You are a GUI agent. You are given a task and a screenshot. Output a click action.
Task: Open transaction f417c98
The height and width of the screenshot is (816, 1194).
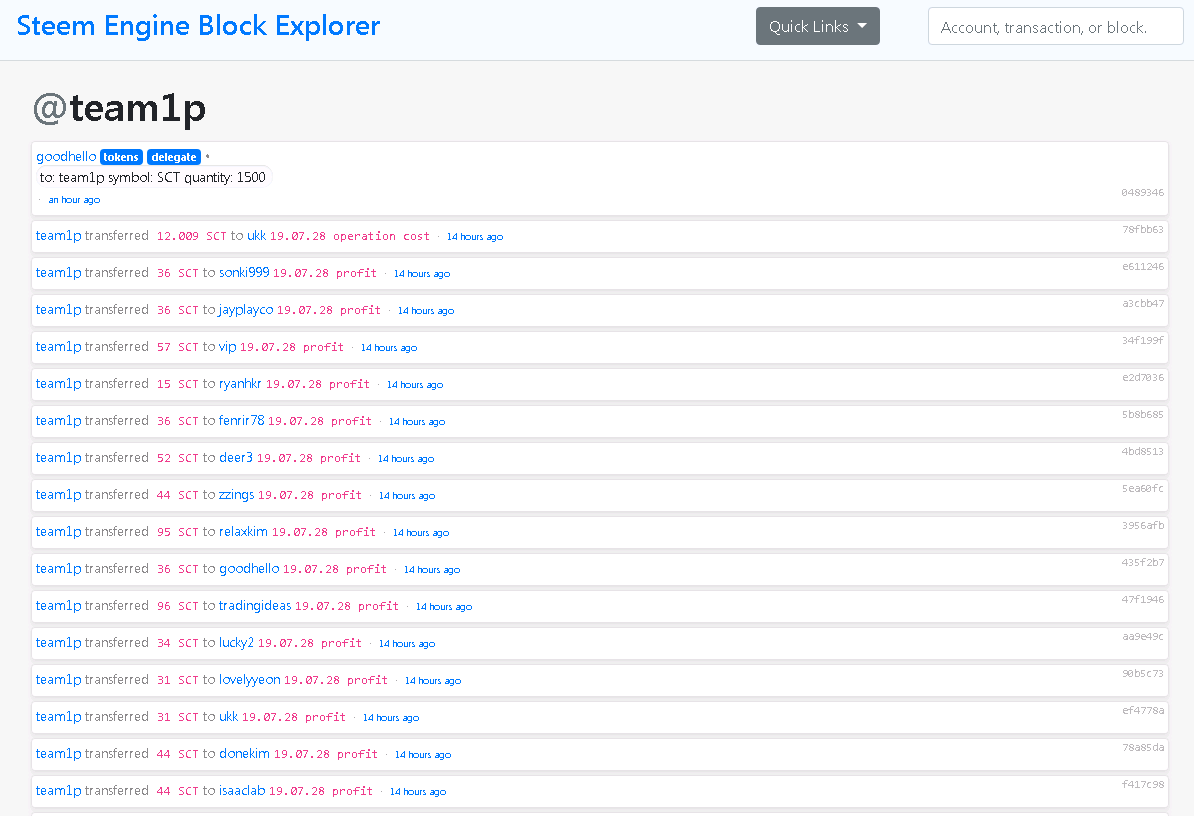point(1142,784)
